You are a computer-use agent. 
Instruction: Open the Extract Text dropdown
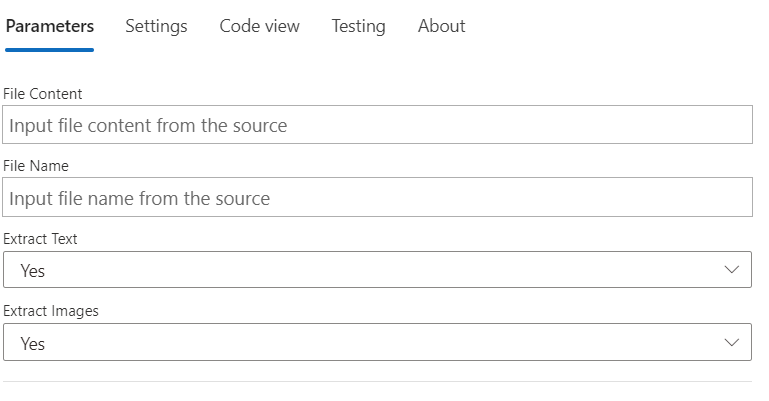pos(377,270)
